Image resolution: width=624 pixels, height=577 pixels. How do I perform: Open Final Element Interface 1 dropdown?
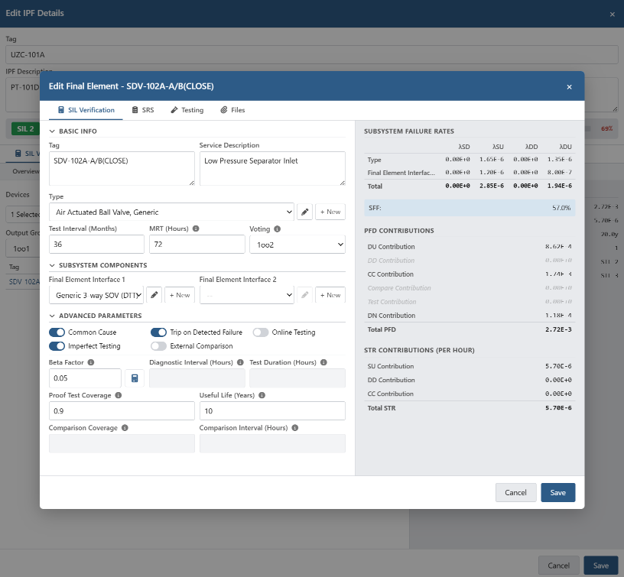click(96, 295)
